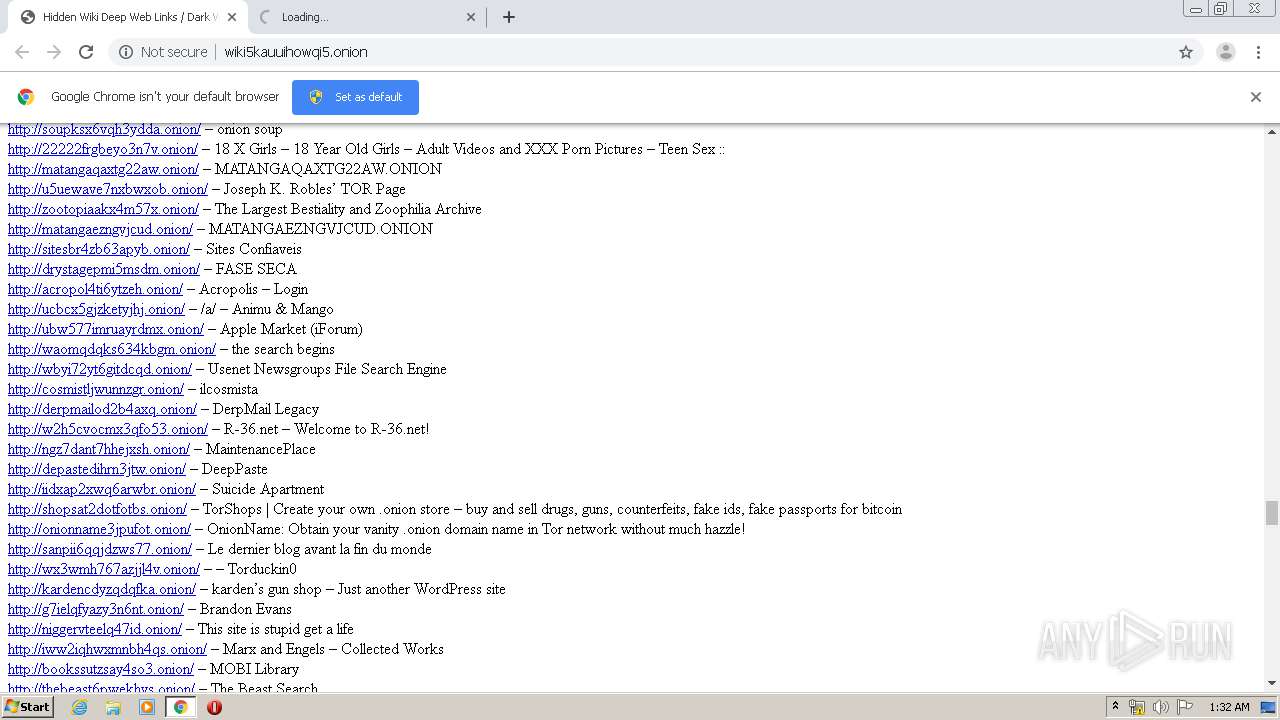Click Set as default button
The image size is (1280, 720).
(x=355, y=97)
